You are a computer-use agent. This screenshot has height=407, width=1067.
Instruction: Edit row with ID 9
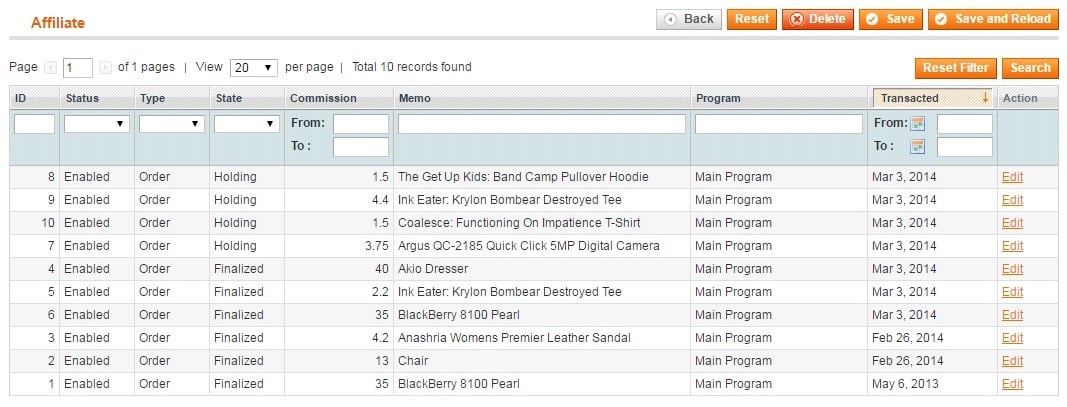(1012, 200)
